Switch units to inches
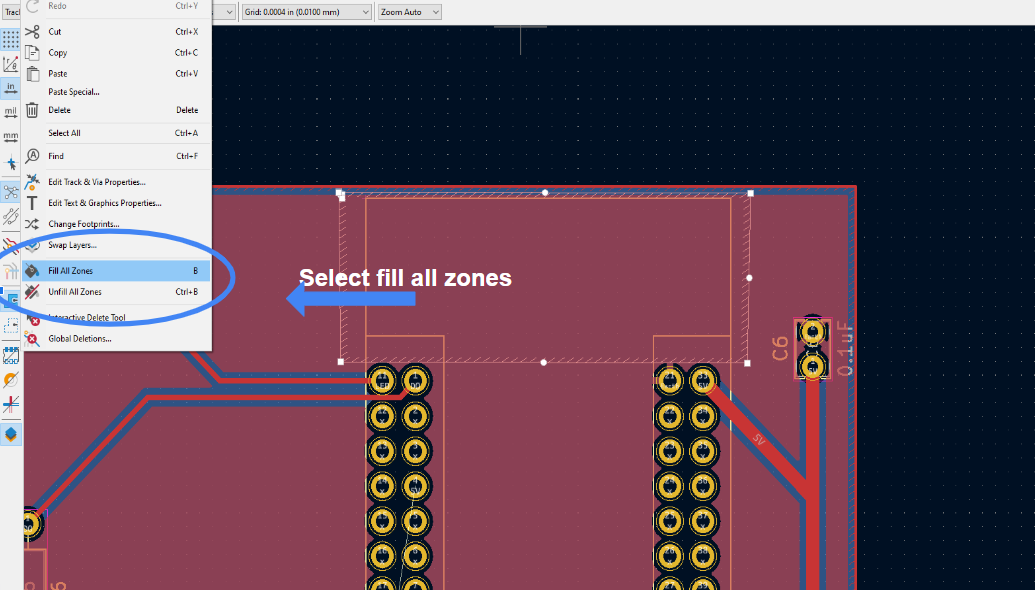This screenshot has width=1035, height=590. tap(11, 88)
